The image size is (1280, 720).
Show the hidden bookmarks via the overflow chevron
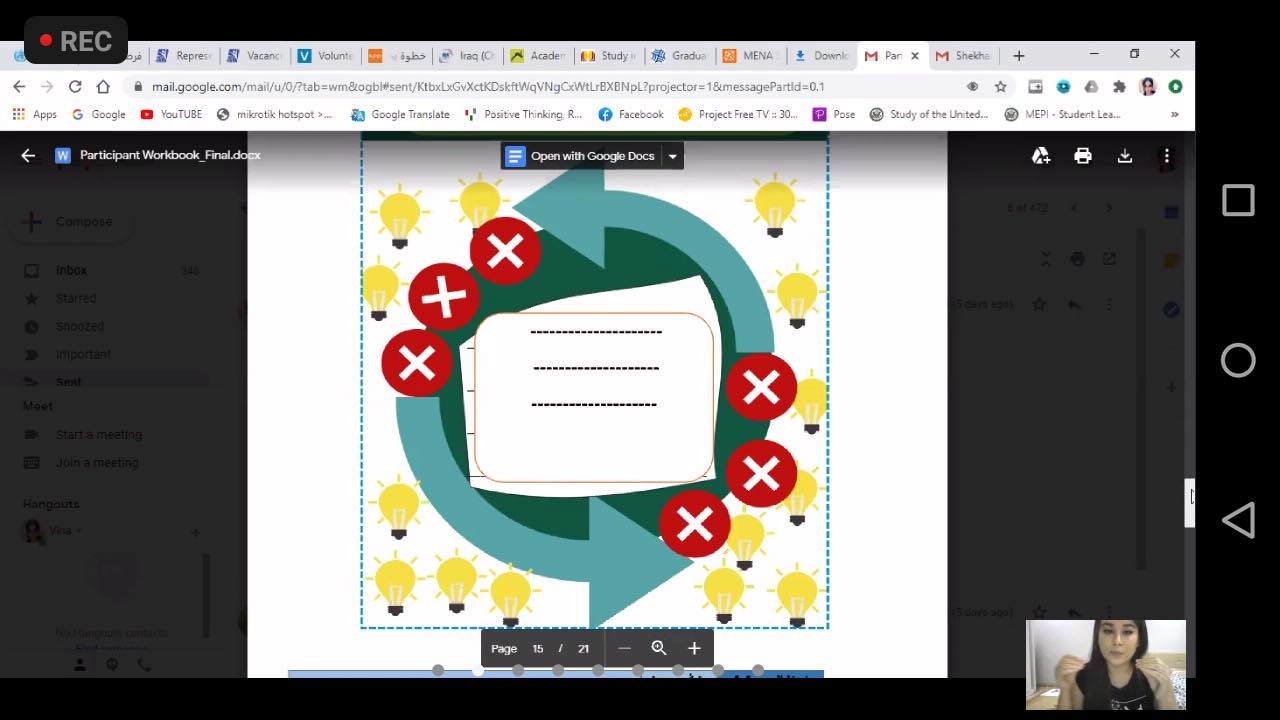pyautogui.click(x=1174, y=115)
